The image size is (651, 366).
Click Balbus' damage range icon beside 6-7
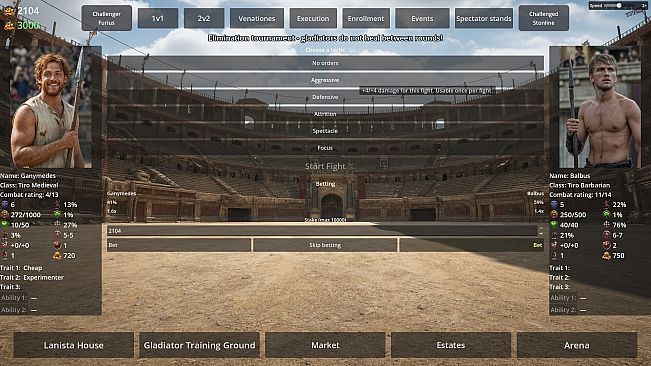pos(606,235)
